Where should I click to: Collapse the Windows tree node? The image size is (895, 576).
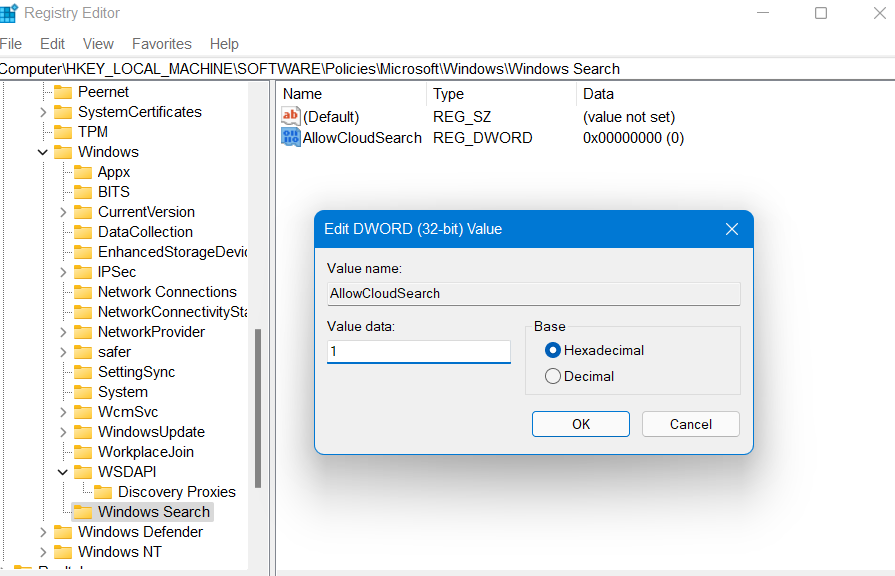(x=43, y=152)
